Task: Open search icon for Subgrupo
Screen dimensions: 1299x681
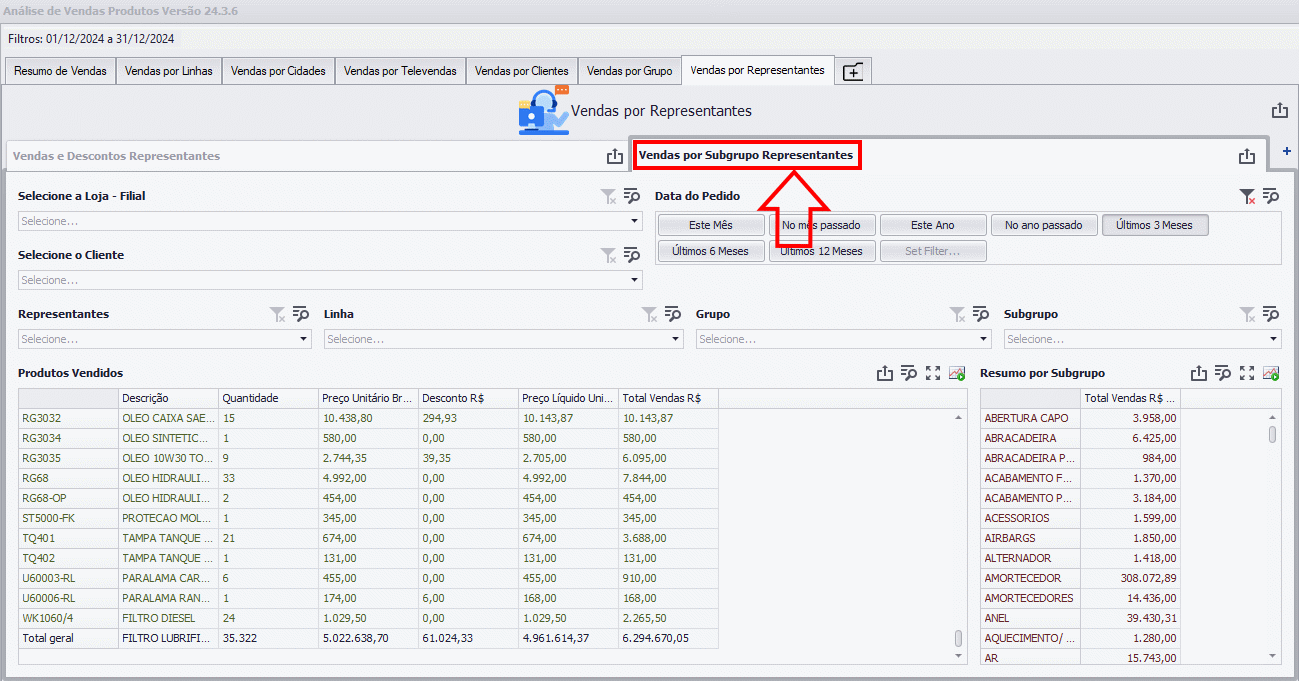Action: (1271, 314)
